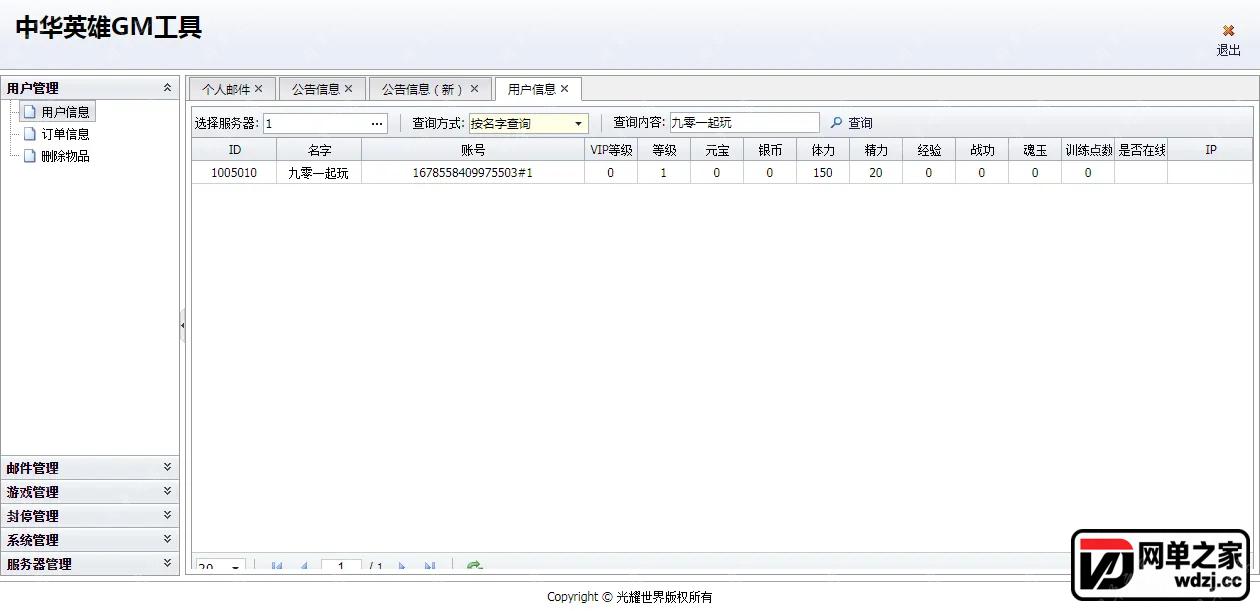Collapse the 用户管理 panel
The height and width of the screenshot is (611, 1260).
pyautogui.click(x=167, y=88)
